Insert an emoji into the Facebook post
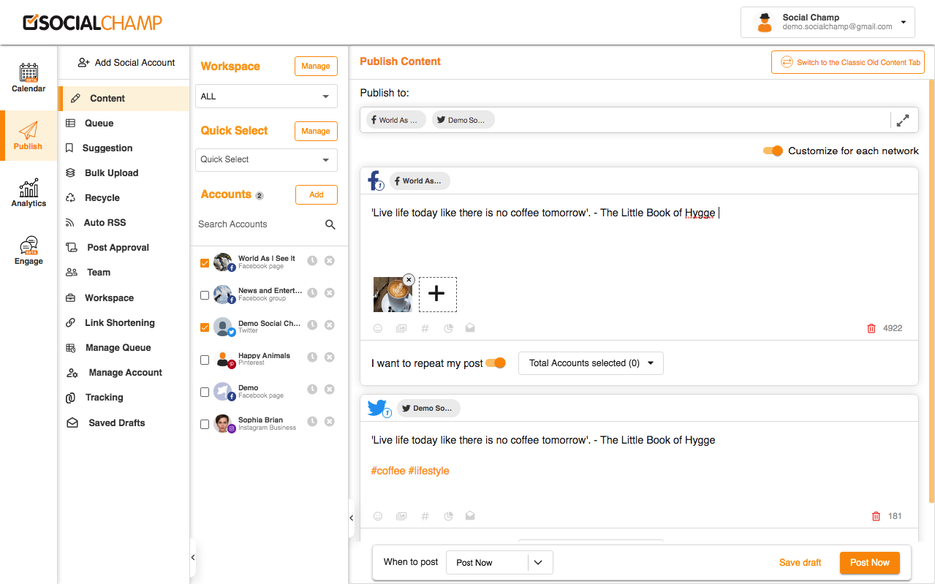 [378, 326]
